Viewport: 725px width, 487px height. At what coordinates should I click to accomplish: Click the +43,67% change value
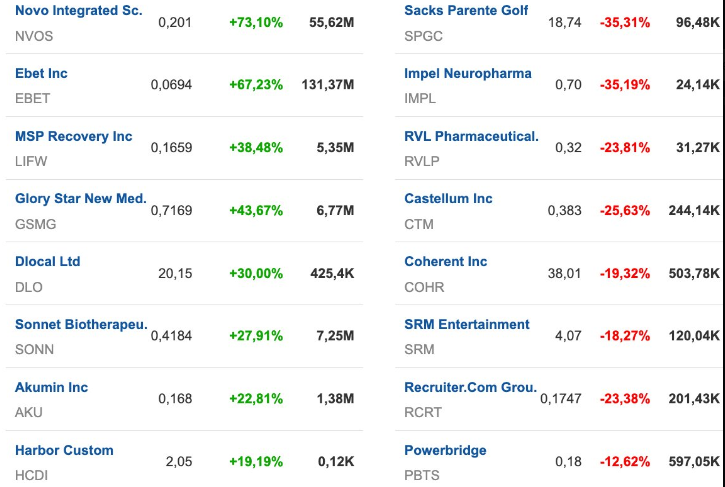[256, 211]
